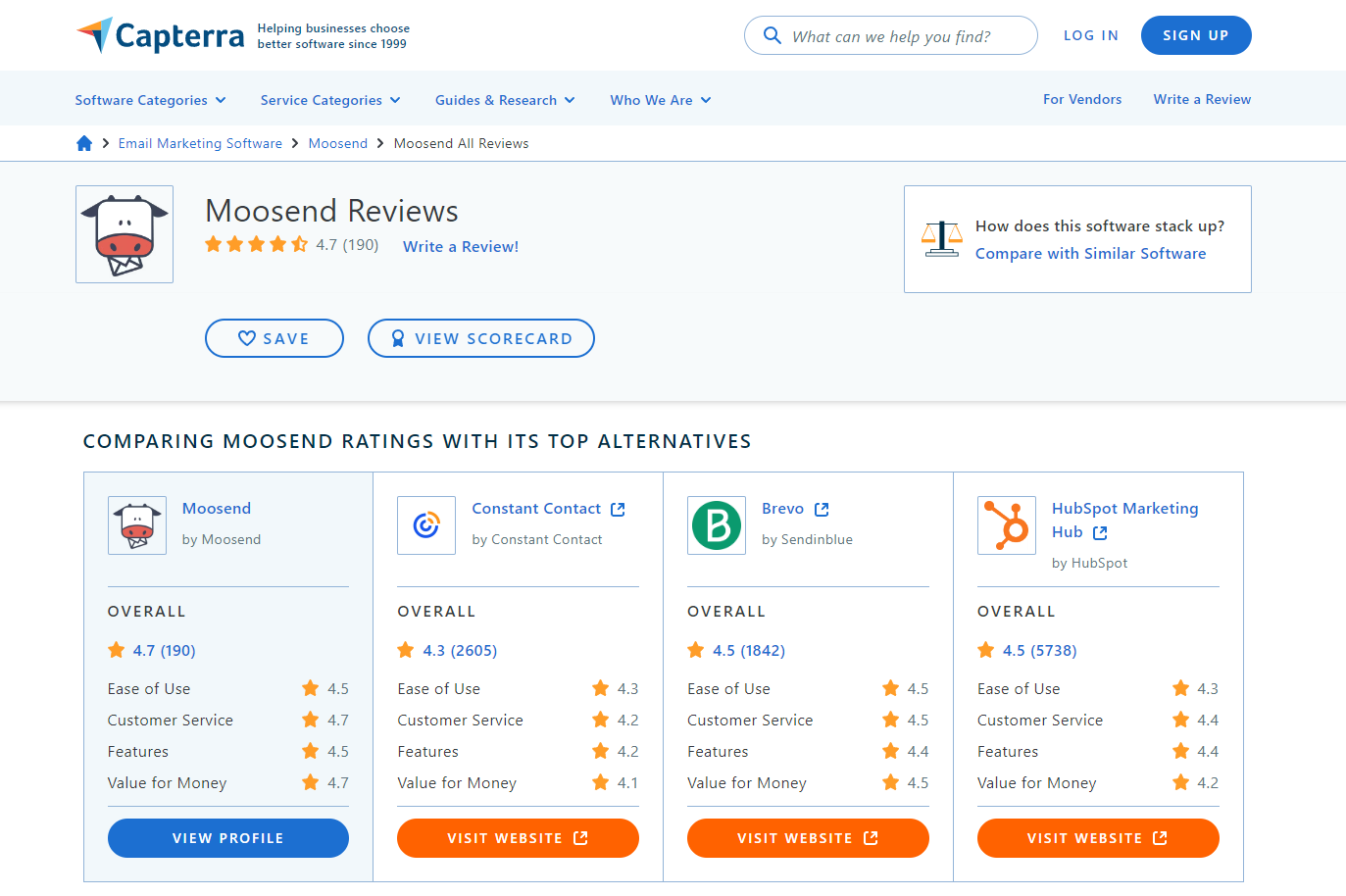Open HubSpot Marketing Hub logo
Viewport: 1346px width, 896px height.
pos(1007,525)
